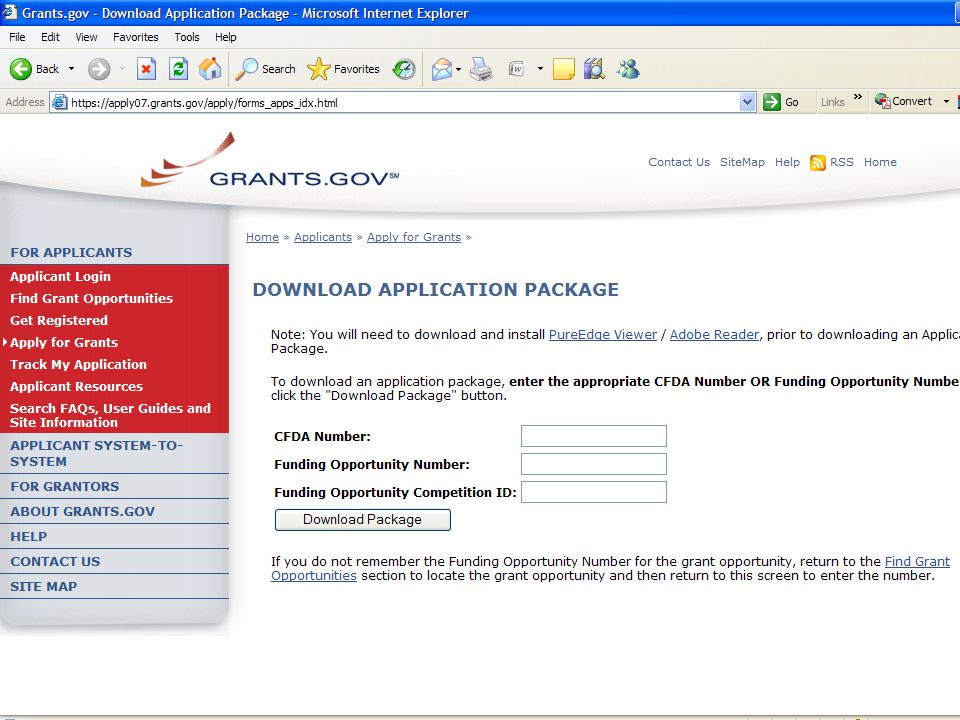
Task: Open the Adobe Reader link
Action: coord(714,335)
